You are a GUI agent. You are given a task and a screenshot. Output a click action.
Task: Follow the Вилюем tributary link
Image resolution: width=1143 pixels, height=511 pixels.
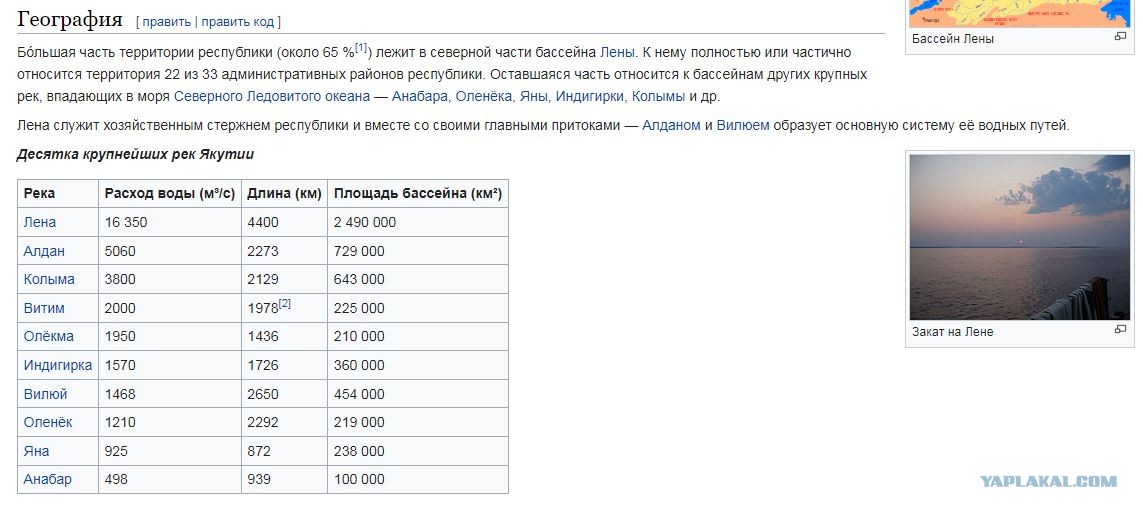pos(743,125)
